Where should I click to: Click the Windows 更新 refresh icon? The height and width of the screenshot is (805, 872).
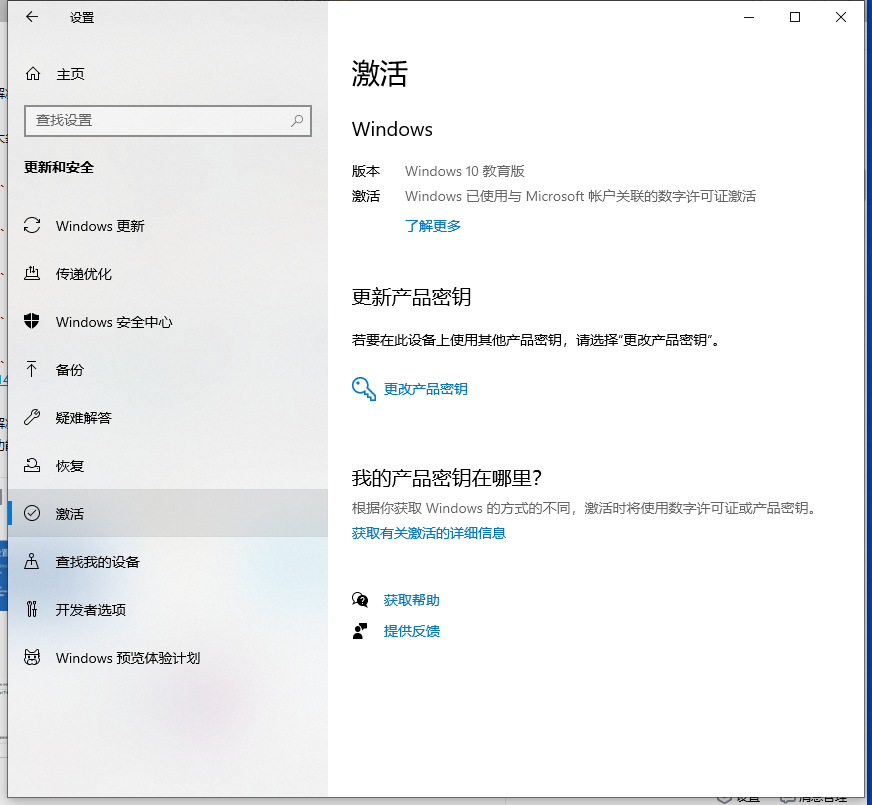click(x=33, y=226)
